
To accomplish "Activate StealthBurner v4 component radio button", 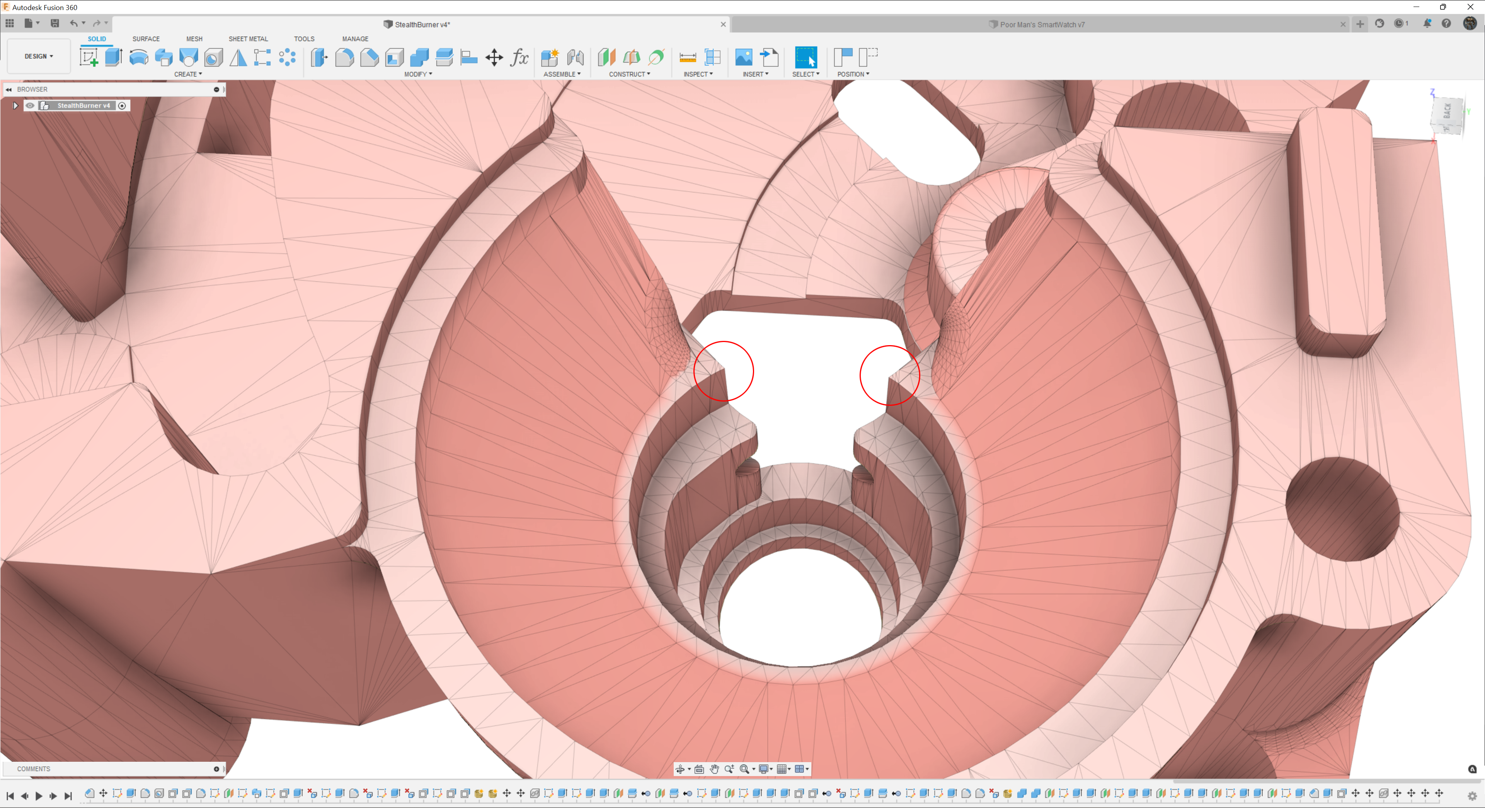I will point(122,106).
